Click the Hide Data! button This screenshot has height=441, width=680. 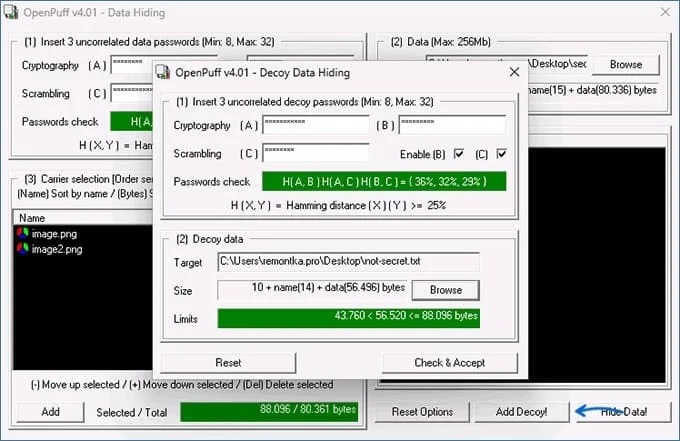[x=623, y=412]
